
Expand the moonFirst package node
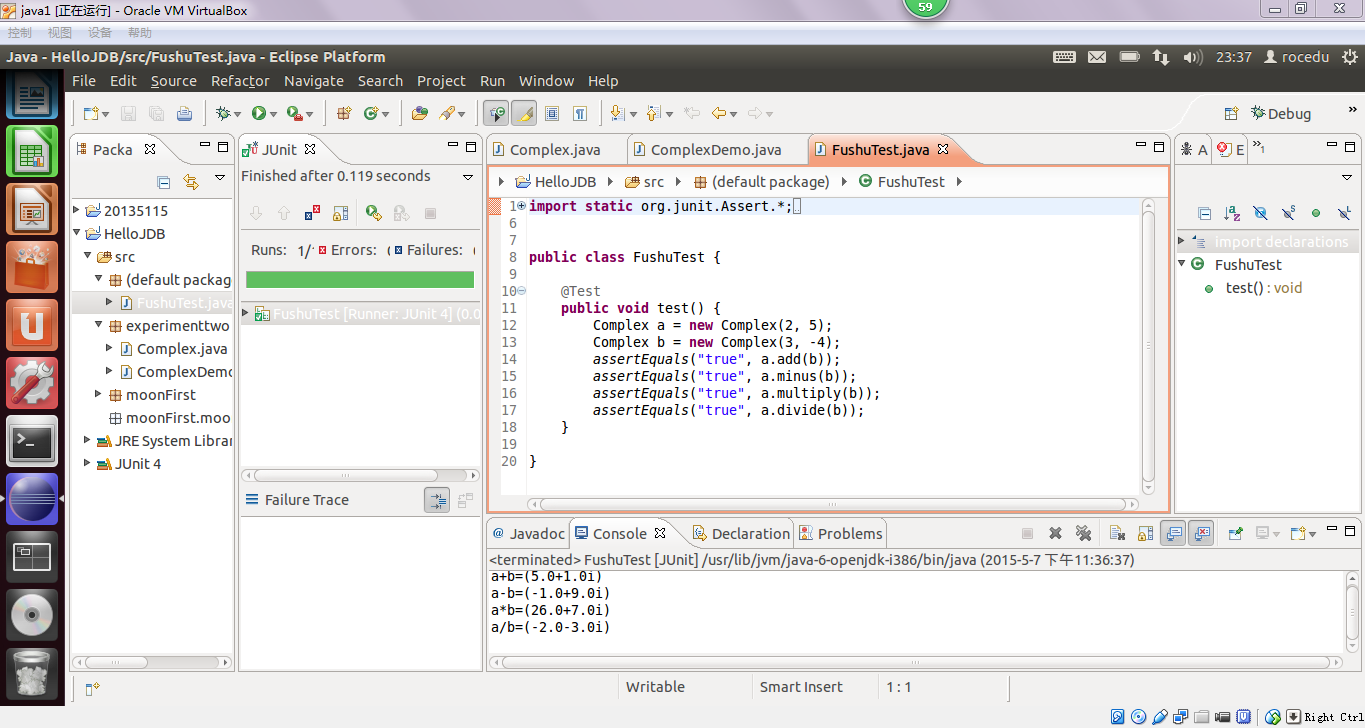coord(99,395)
